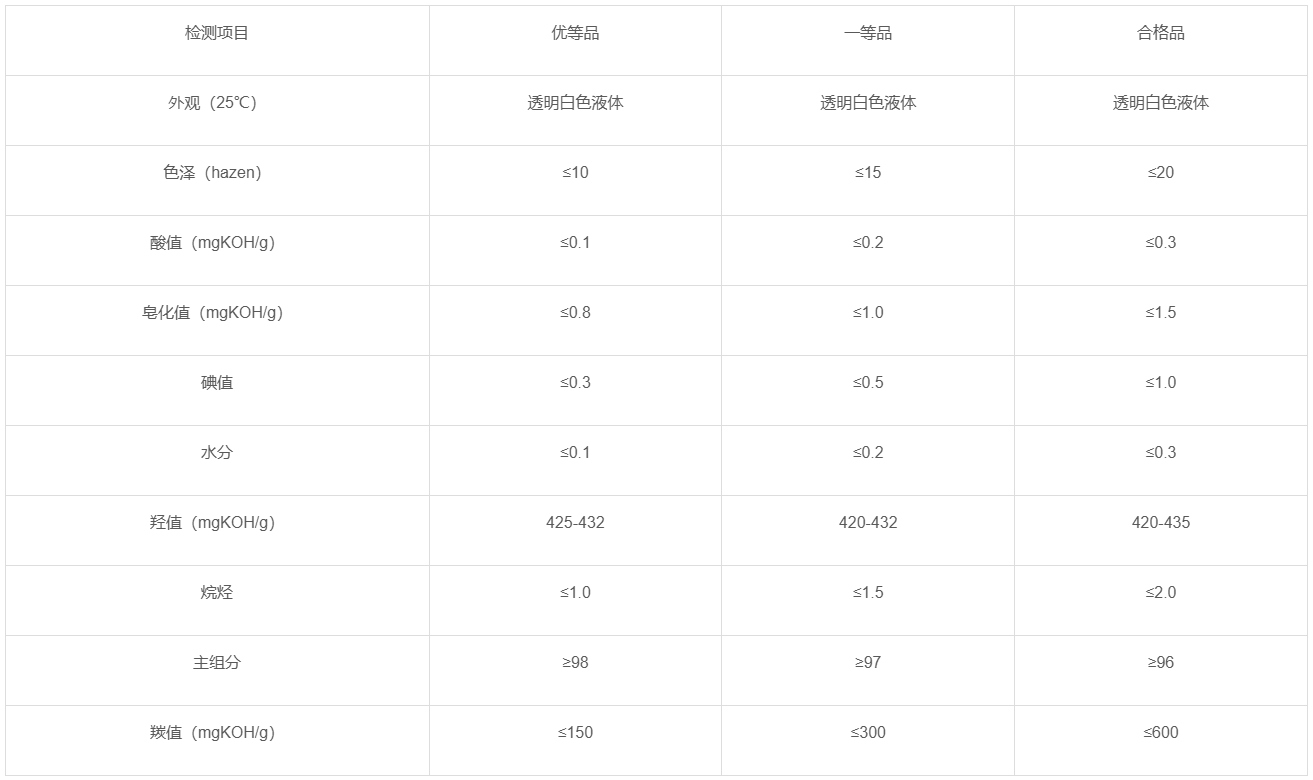Click the ≥98 main component cell

coord(575,663)
